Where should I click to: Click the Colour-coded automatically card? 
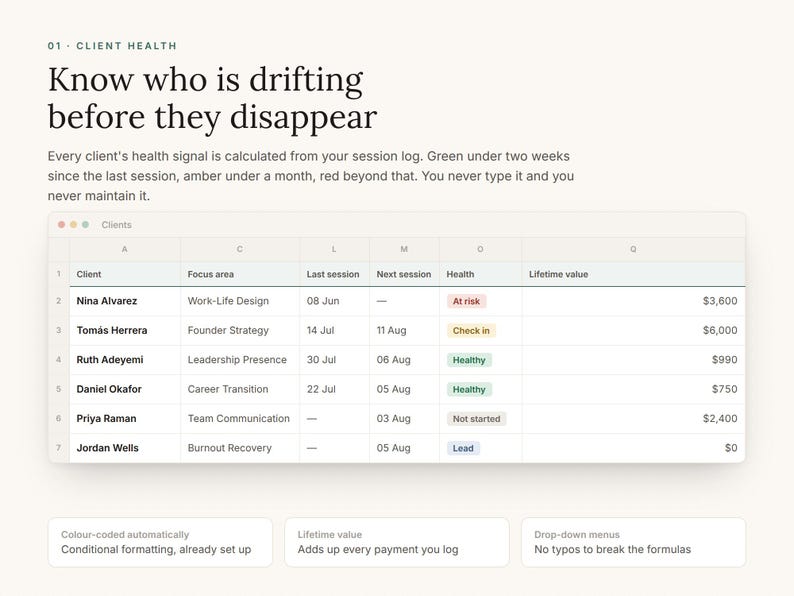click(160, 542)
